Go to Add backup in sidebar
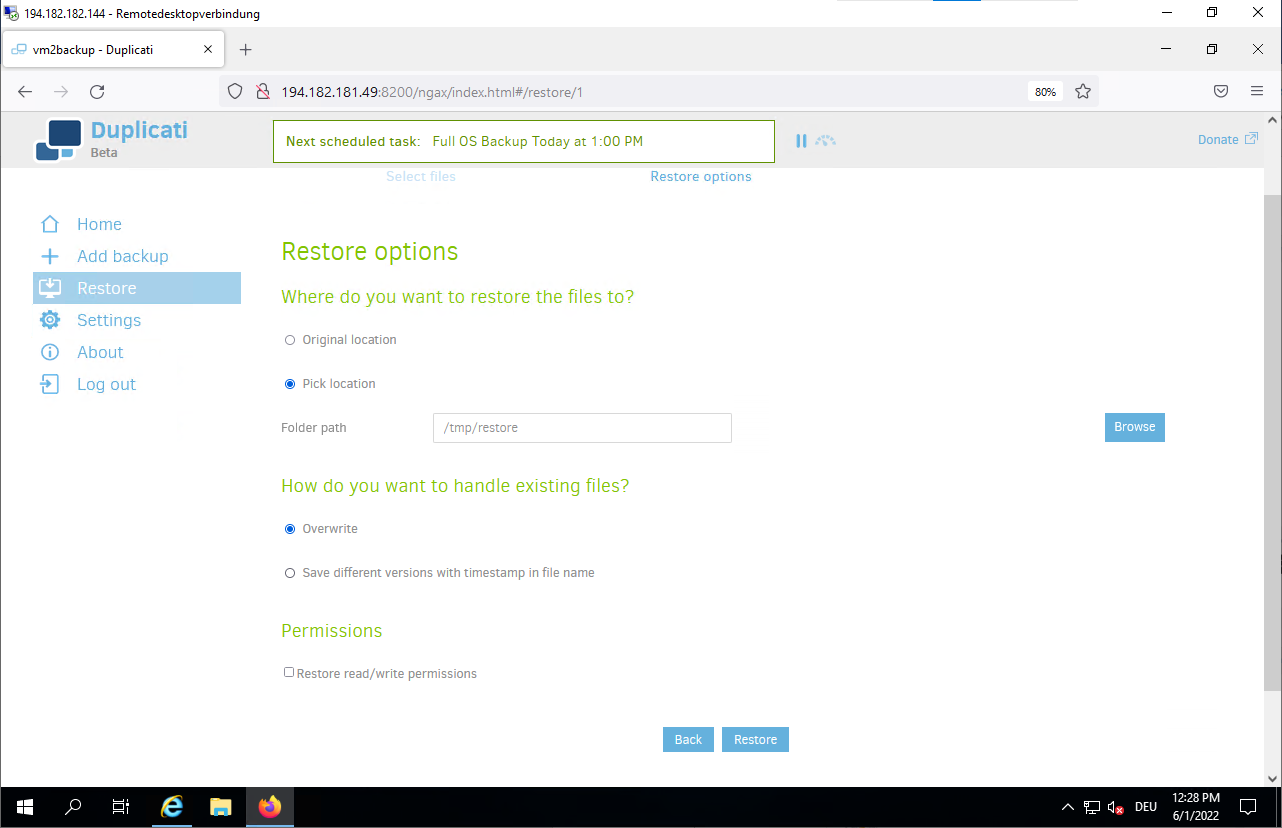1282x828 pixels. click(122, 256)
